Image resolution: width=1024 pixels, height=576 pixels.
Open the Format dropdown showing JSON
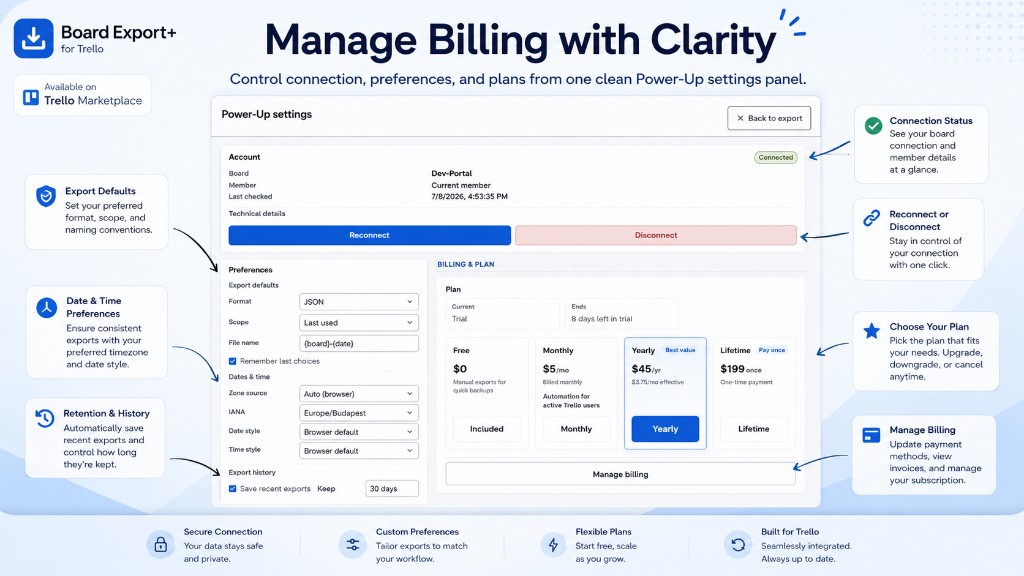(x=359, y=302)
